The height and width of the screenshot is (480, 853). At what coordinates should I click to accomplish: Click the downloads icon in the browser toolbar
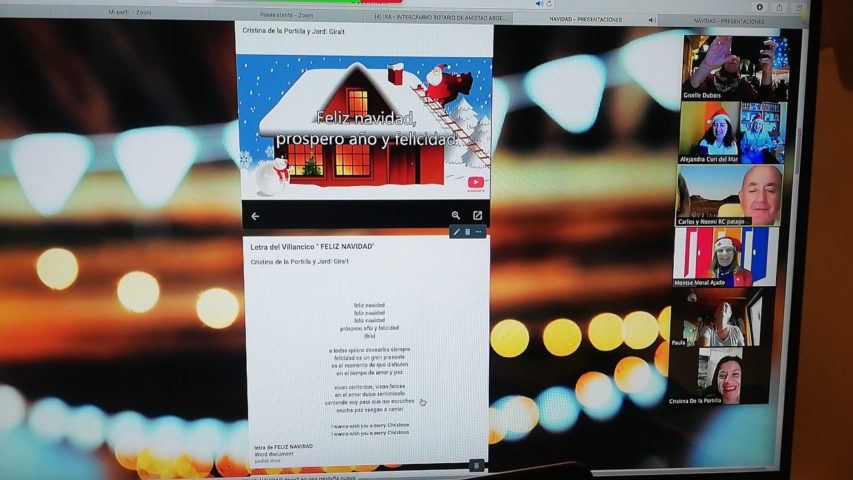(759, 7)
